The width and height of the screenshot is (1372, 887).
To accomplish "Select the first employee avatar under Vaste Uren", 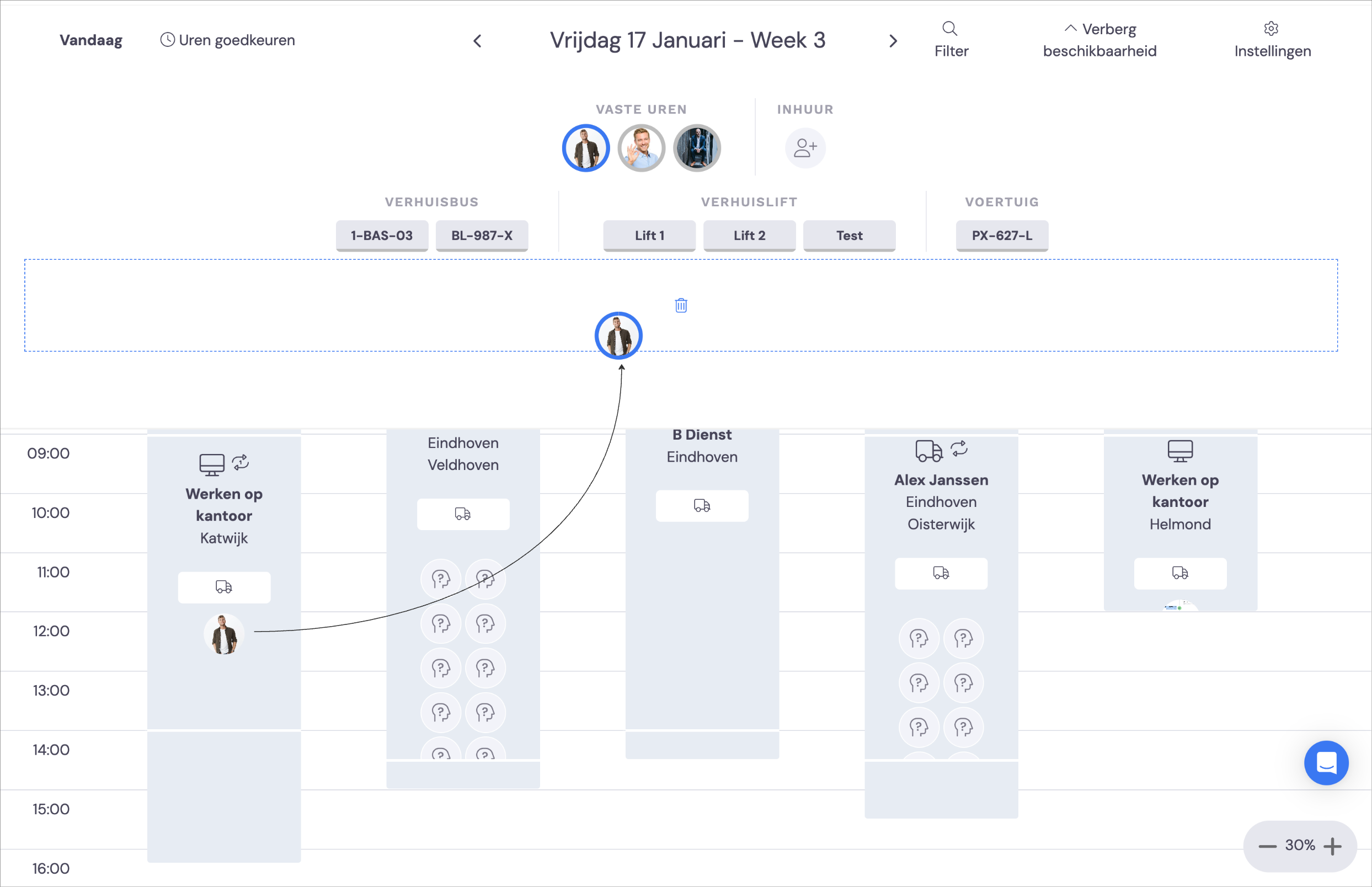I will coord(586,148).
